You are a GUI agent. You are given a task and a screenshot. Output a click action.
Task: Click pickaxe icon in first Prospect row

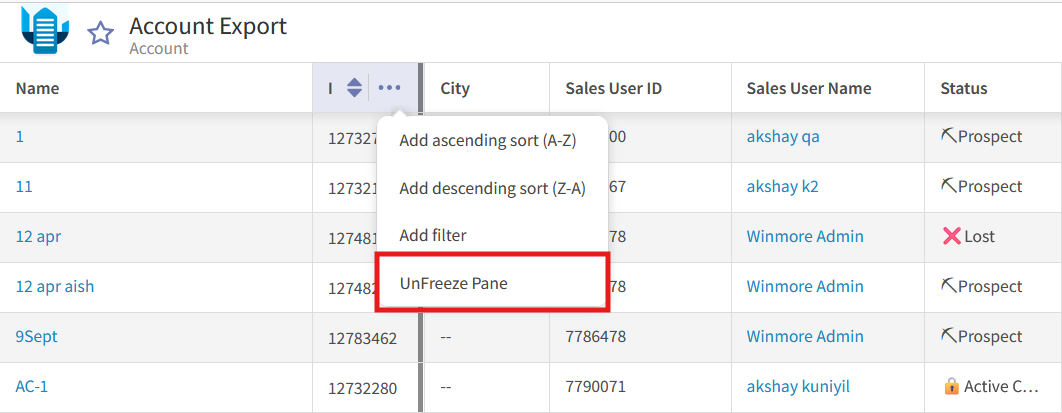[949, 136]
